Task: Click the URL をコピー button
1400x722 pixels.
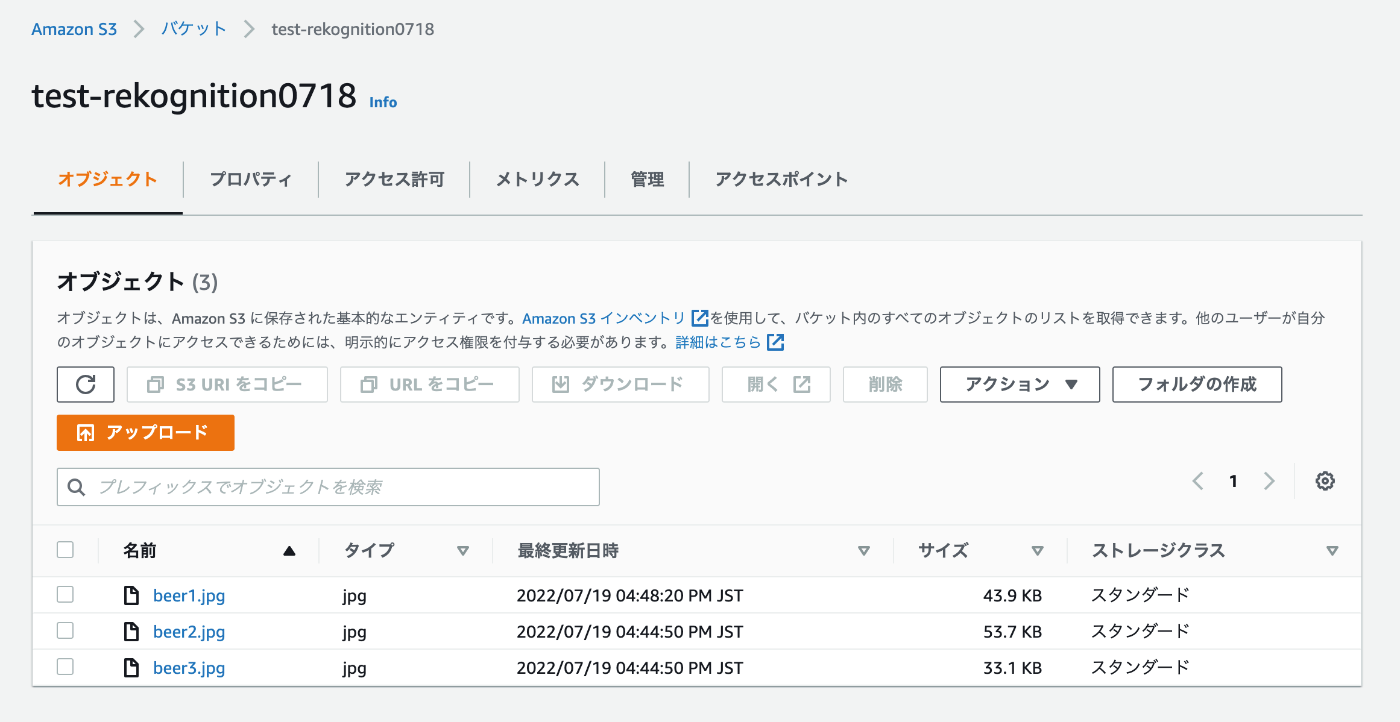Action: pos(430,385)
